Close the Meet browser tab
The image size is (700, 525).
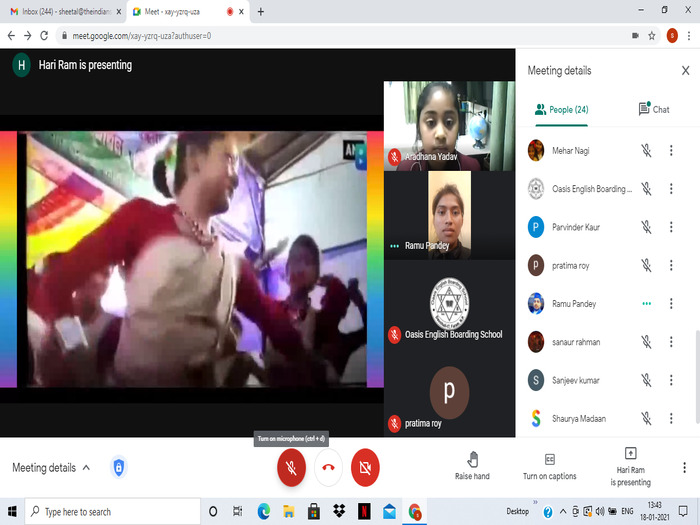(241, 12)
